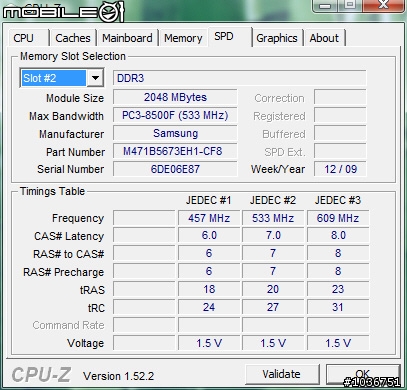The width and height of the screenshot is (407, 390).
Task: Click the JEDEC #3 voltage 1.5 V cell
Action: [x=338, y=343]
